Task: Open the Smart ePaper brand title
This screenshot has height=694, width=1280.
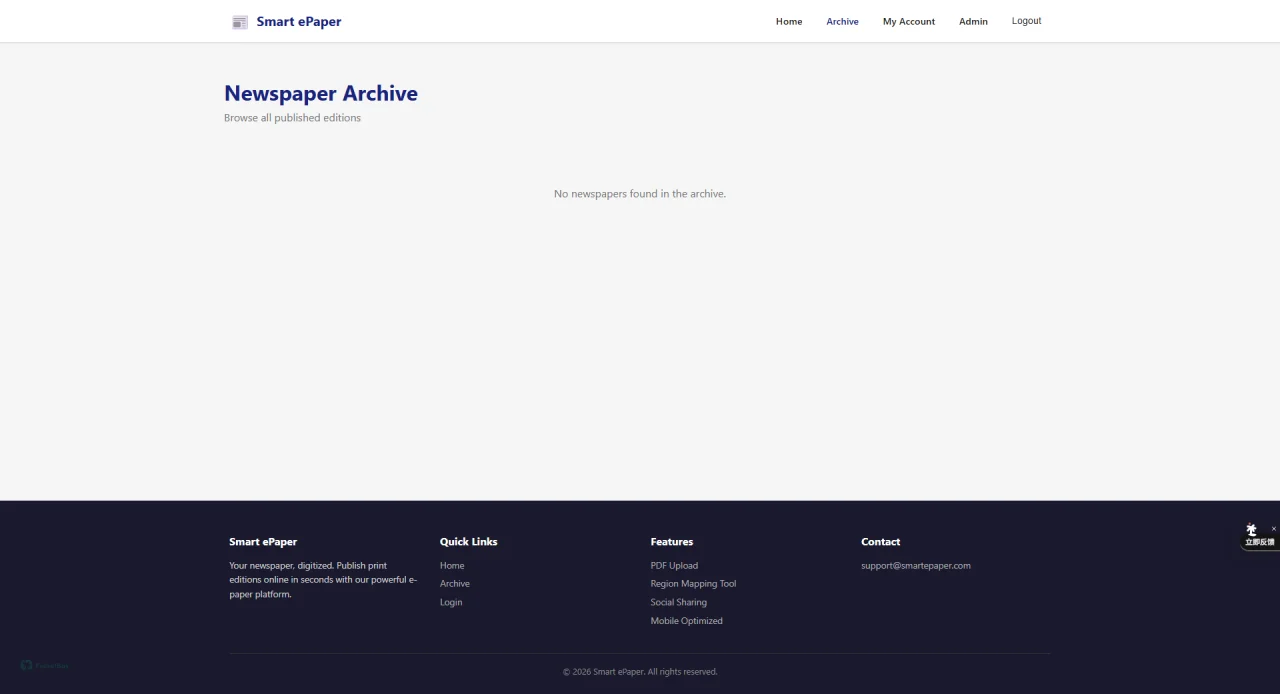Action: click(298, 22)
